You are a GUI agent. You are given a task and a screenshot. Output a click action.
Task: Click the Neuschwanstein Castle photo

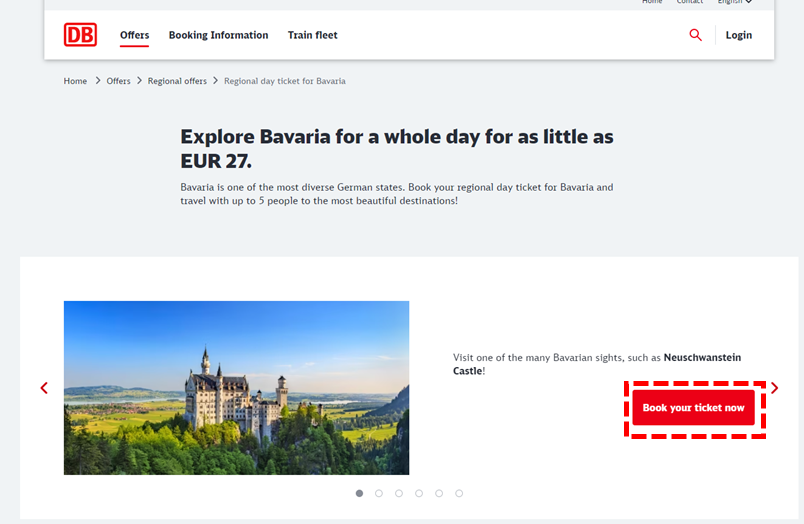236,388
